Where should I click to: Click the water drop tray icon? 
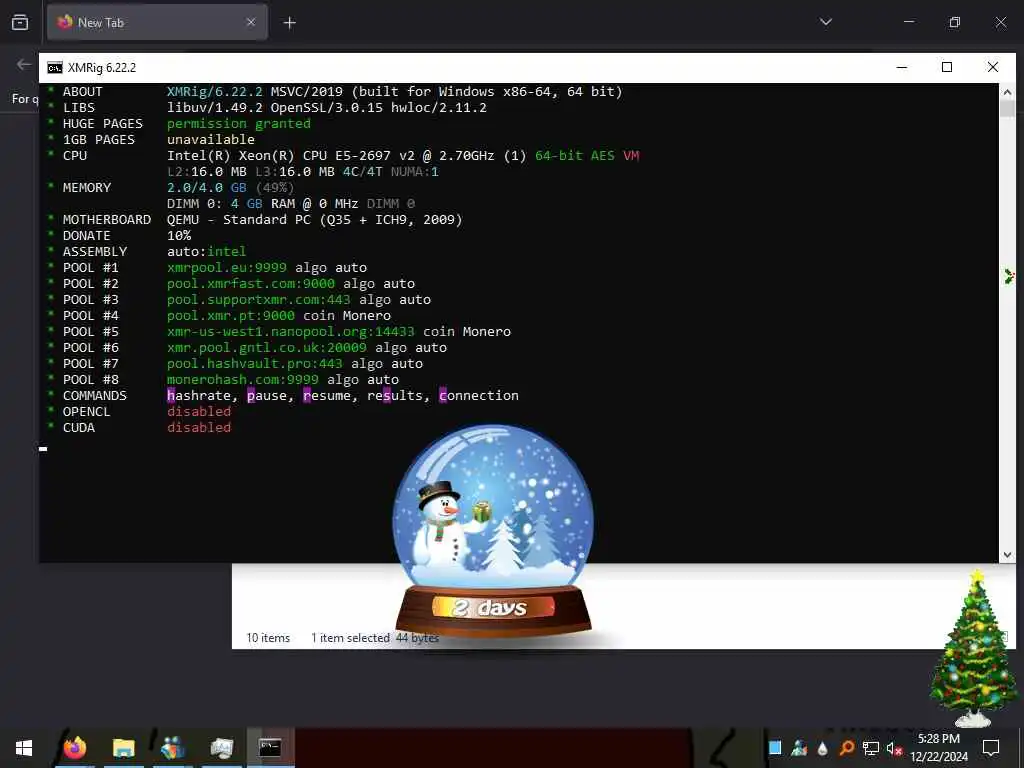823,748
